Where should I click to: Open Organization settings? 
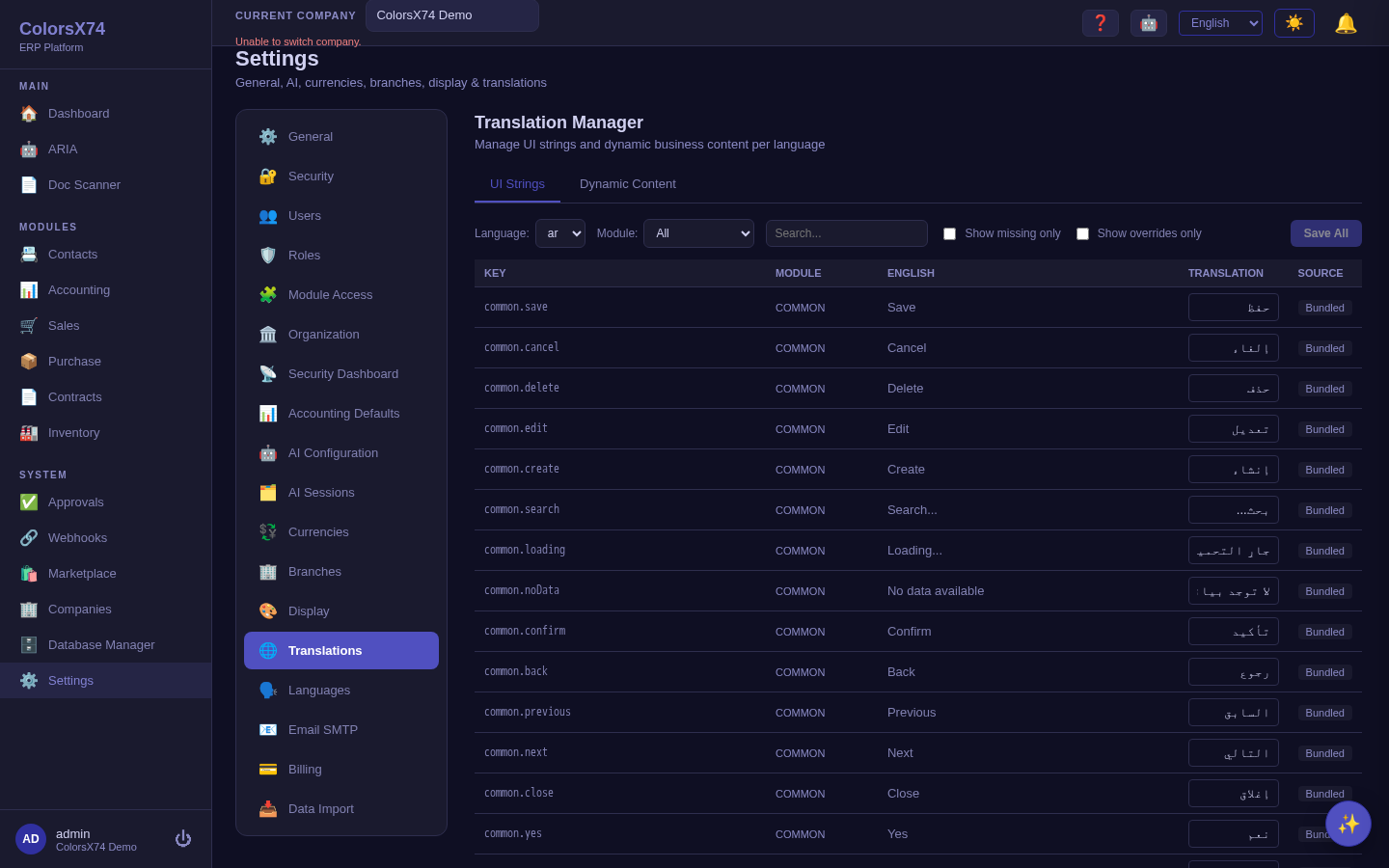tap(341, 335)
